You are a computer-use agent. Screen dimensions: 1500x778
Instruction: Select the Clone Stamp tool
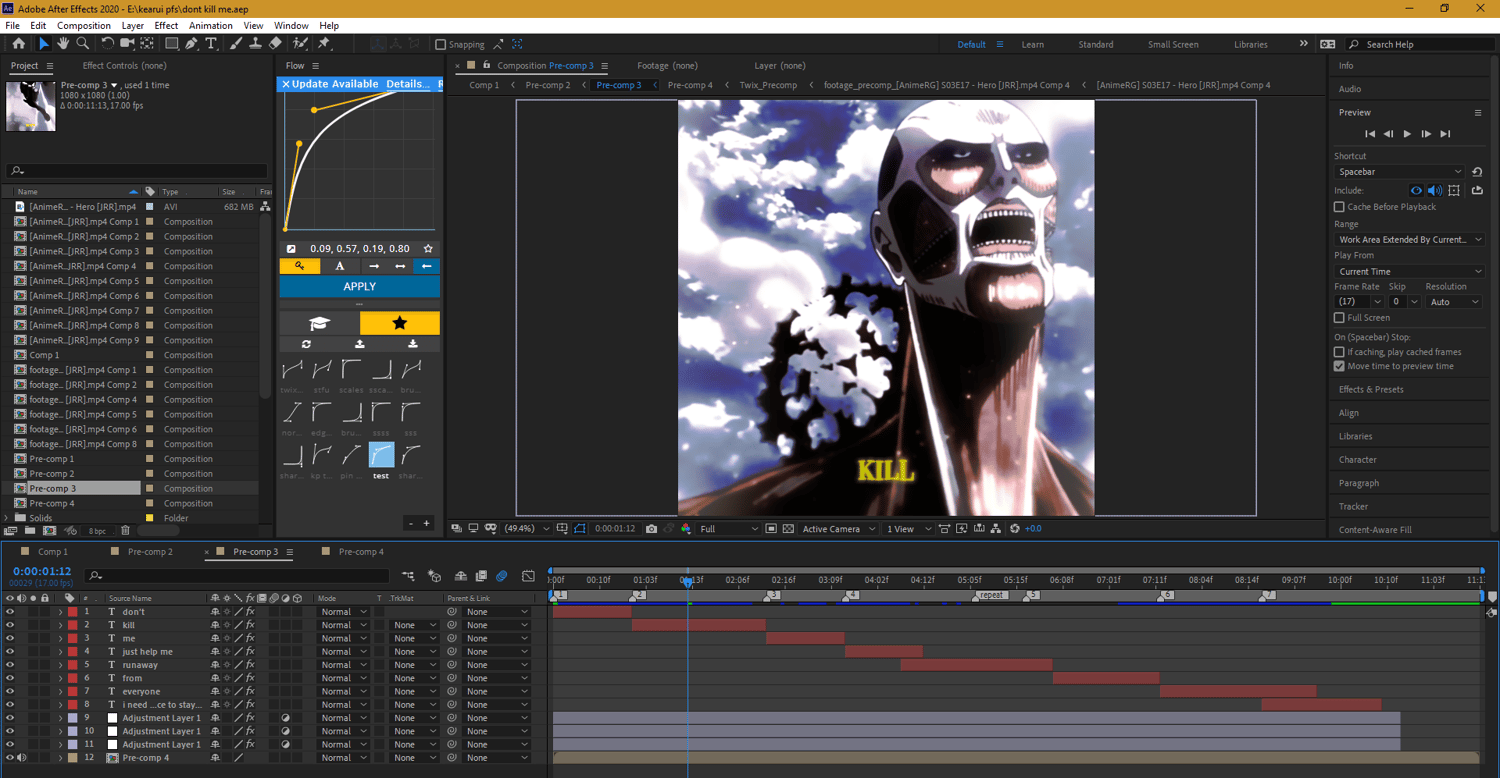256,44
